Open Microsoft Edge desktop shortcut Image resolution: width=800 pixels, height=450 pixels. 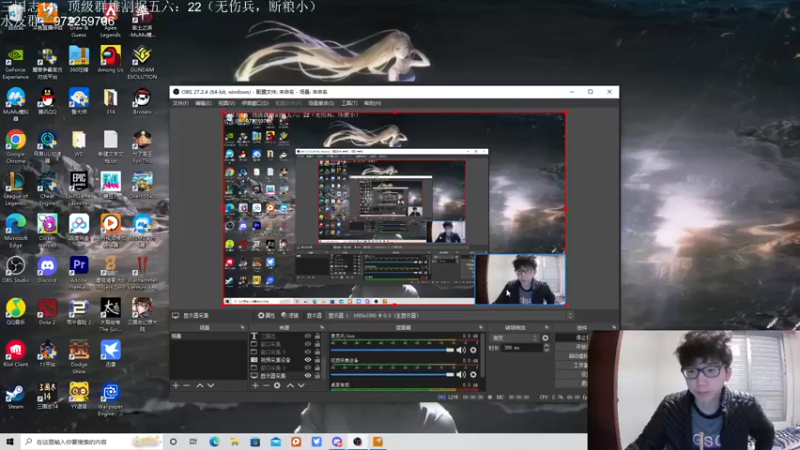click(15, 231)
